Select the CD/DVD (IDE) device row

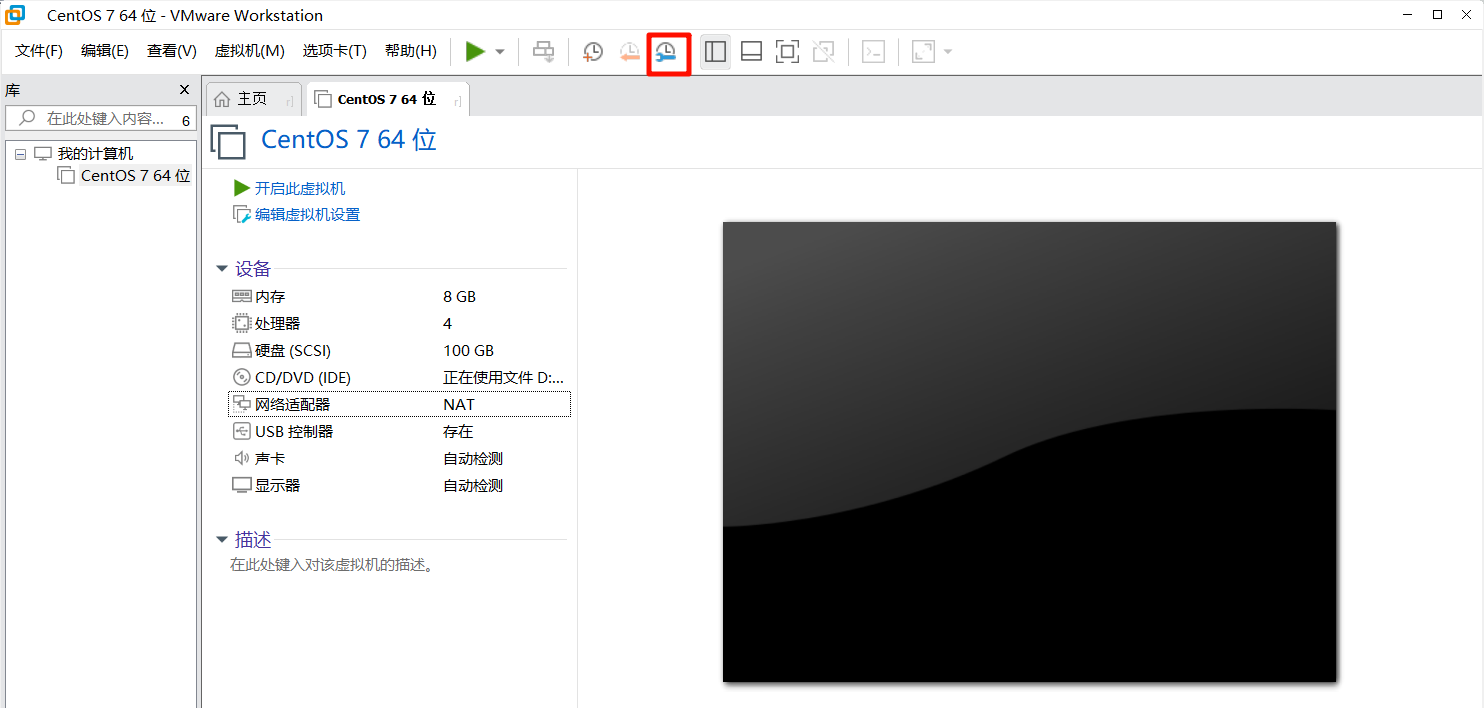(x=400, y=378)
